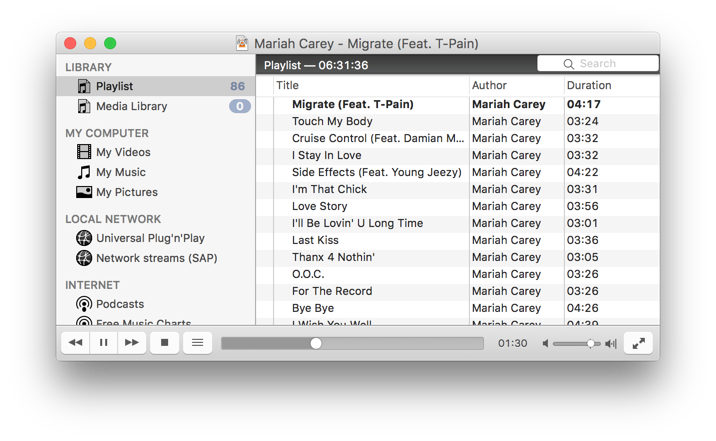716x441 pixels.
Task: Click the My Videos film strip icon
Action: [x=84, y=152]
